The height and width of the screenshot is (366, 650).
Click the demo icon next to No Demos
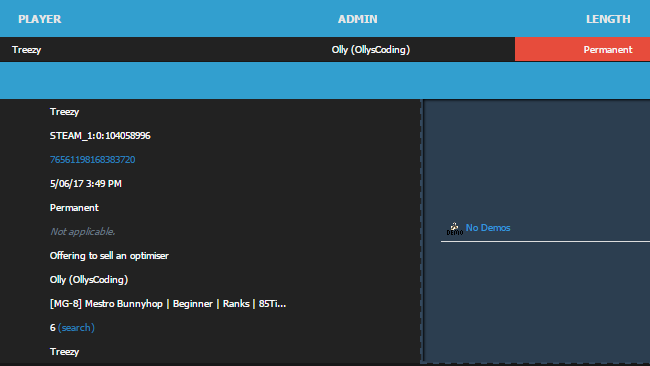[x=454, y=228]
